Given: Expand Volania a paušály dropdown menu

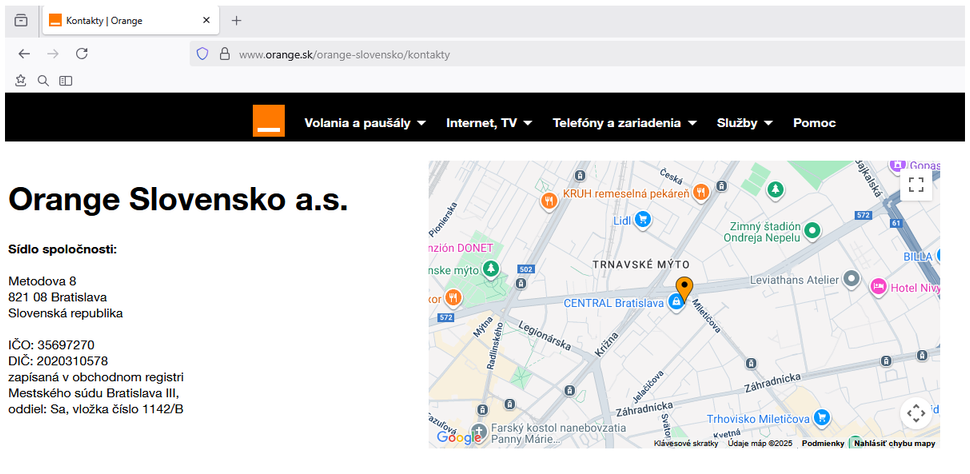Looking at the screenshot, I should (365, 123).
